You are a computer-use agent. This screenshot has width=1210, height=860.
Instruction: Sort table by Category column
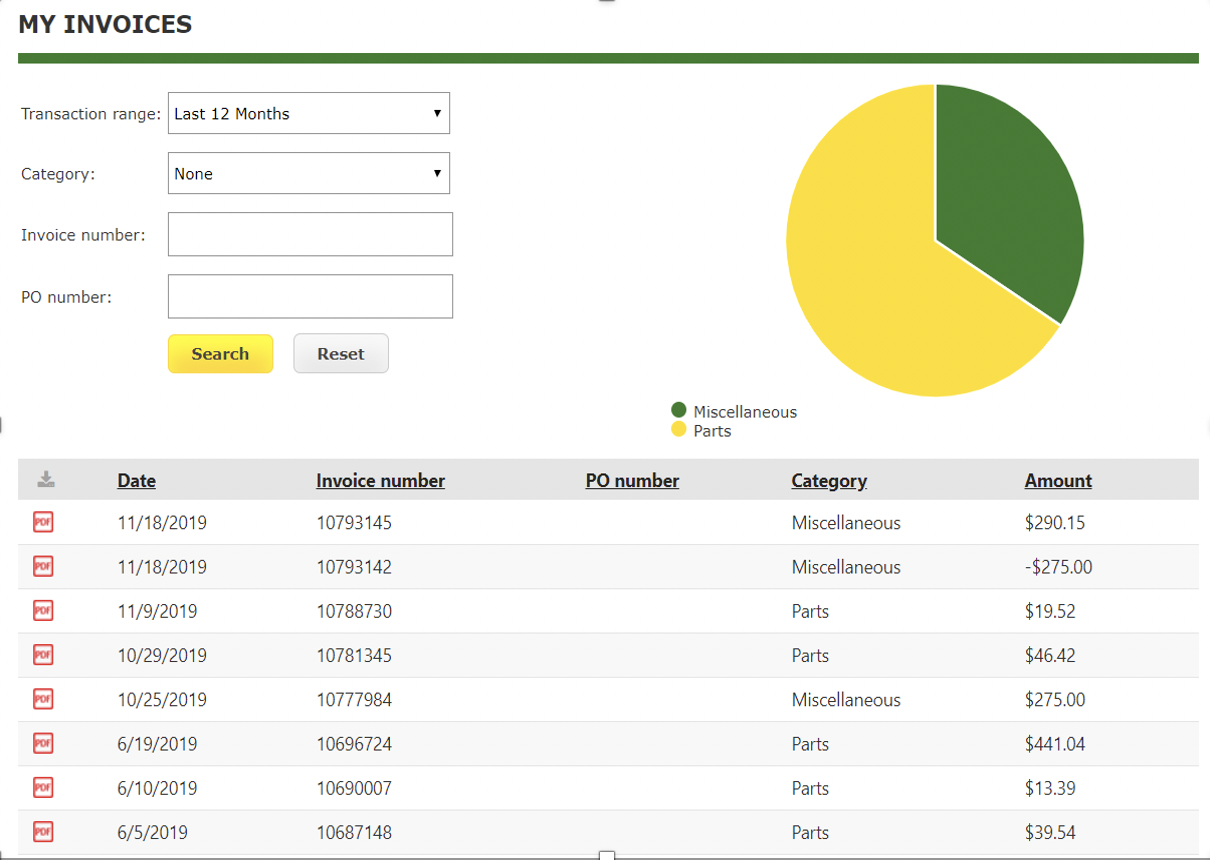click(x=829, y=480)
